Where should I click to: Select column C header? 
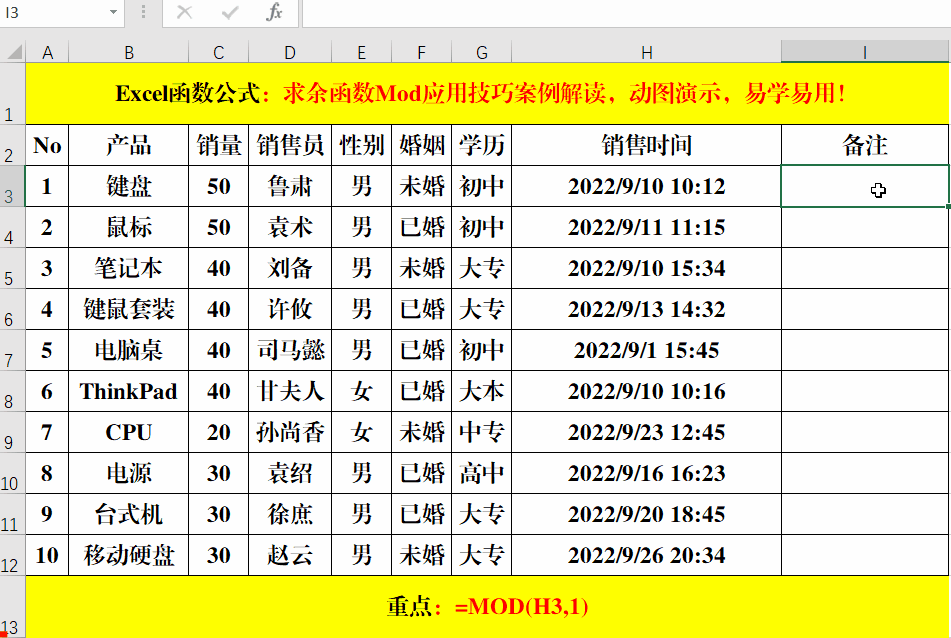[x=218, y=52]
